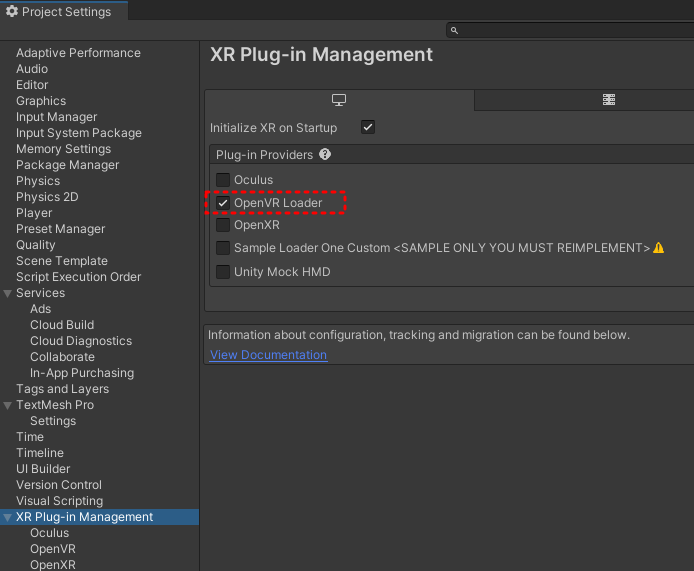The image size is (694, 571).
Task: Open Version Control settings
Action: click(59, 485)
